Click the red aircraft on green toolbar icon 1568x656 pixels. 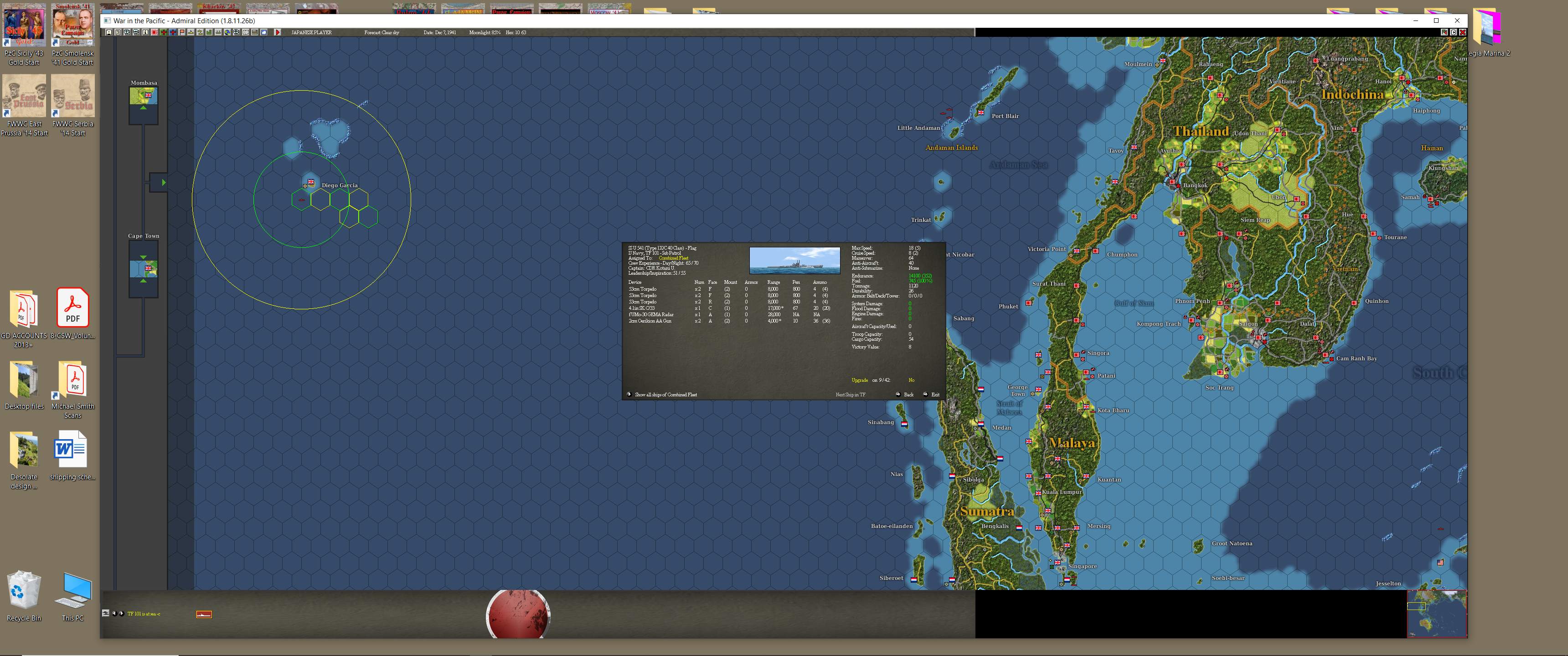pos(164,32)
